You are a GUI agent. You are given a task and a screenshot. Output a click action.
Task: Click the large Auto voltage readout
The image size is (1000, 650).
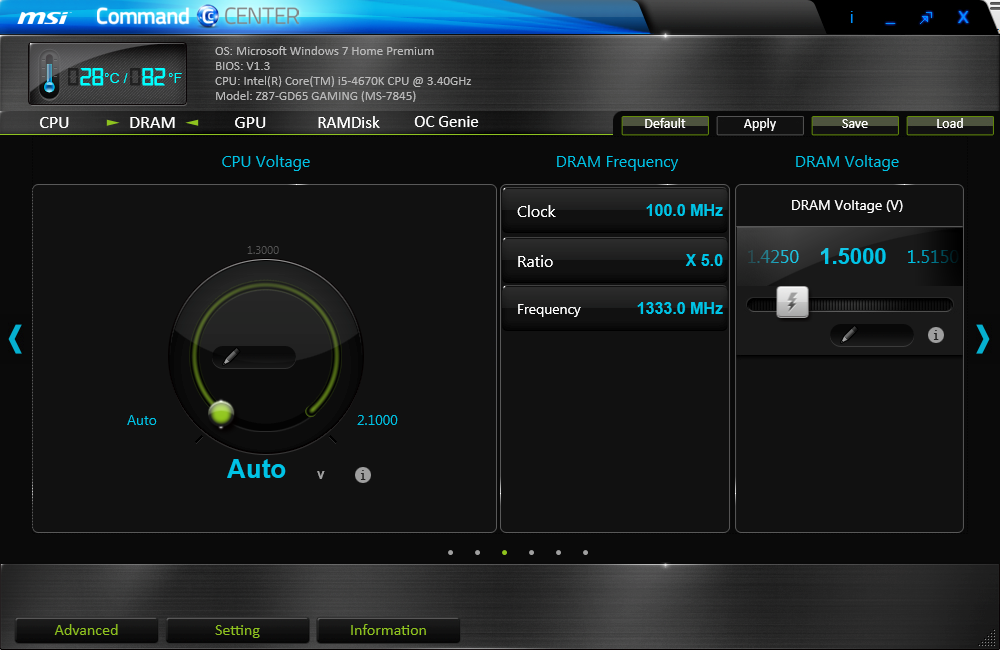[x=256, y=469]
